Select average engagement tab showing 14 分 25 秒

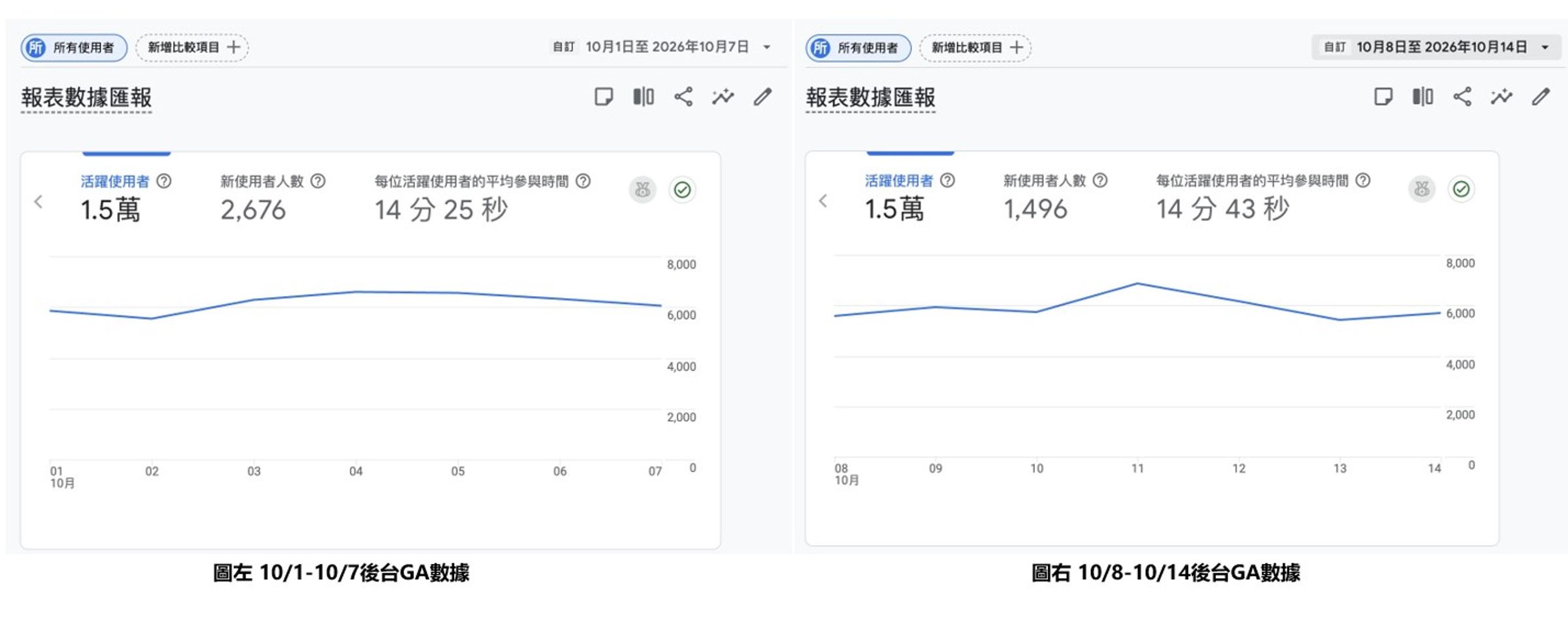[x=482, y=198]
